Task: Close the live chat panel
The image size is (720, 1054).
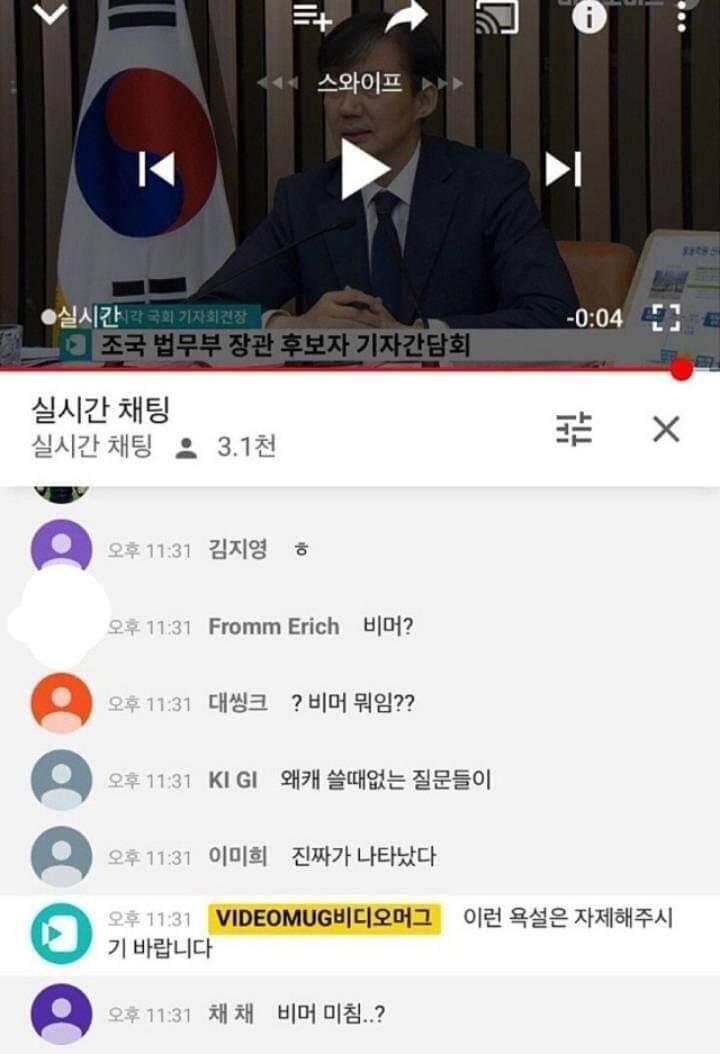Action: (x=666, y=429)
